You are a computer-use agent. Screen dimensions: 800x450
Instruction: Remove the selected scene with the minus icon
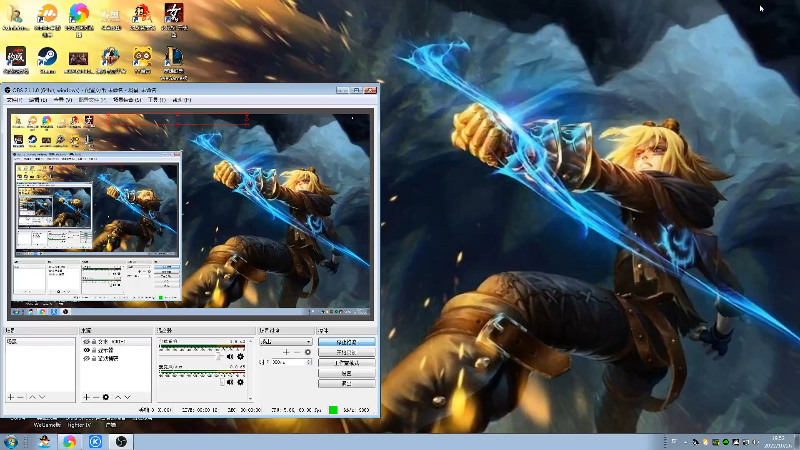tap(21, 397)
